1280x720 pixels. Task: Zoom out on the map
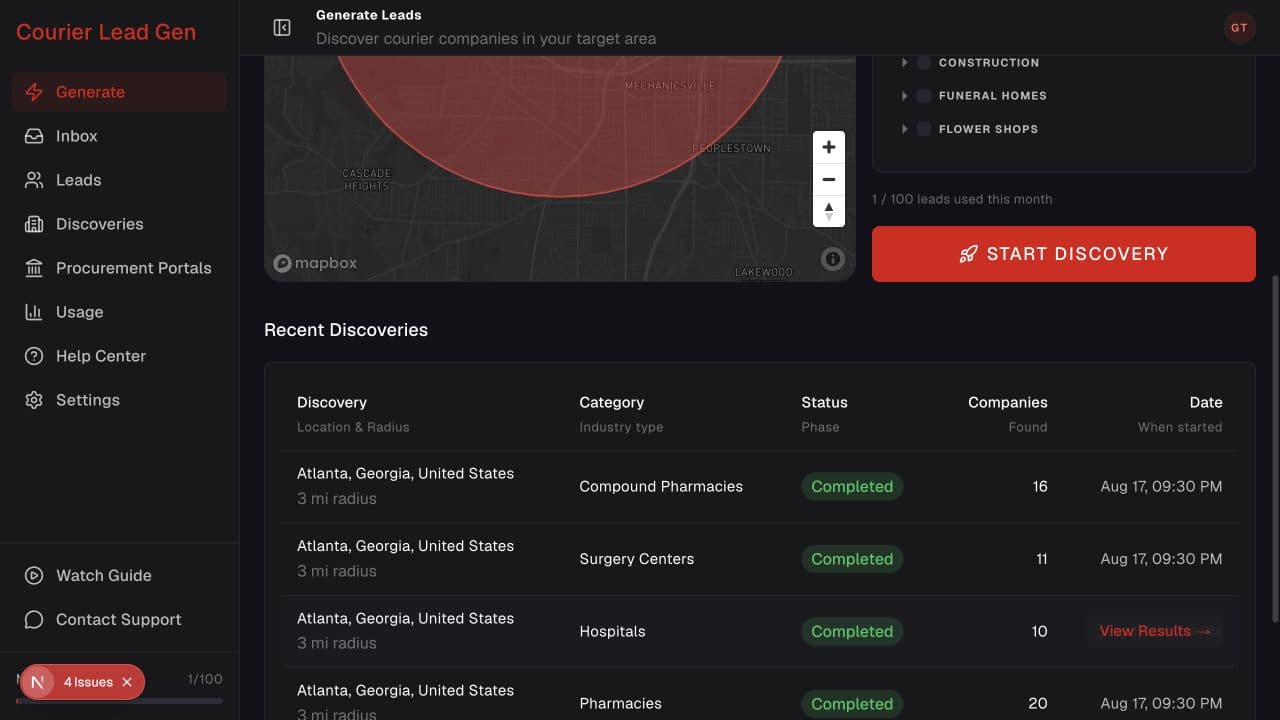[829, 180]
